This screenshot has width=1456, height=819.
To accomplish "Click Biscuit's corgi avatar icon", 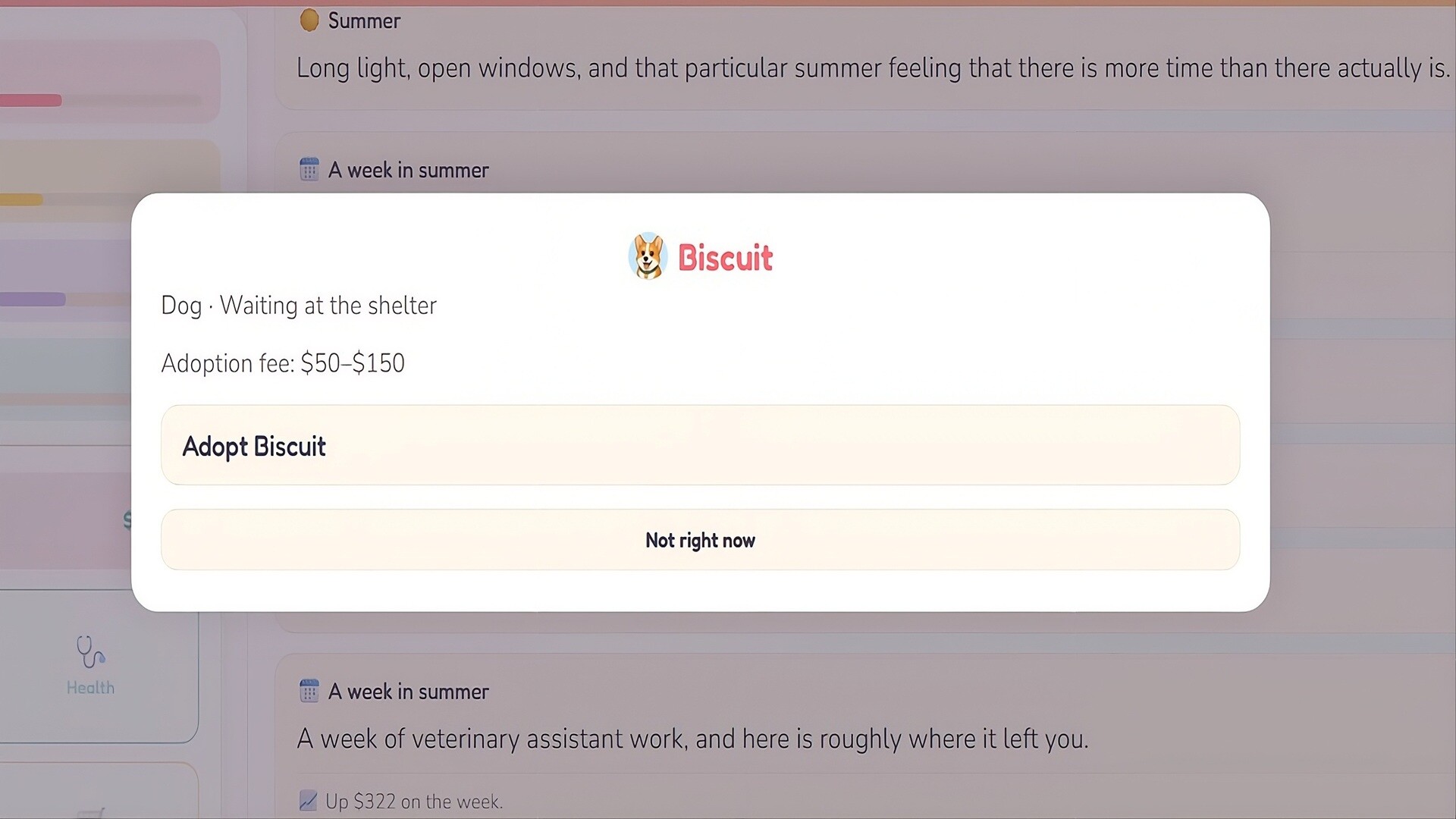I will [648, 256].
